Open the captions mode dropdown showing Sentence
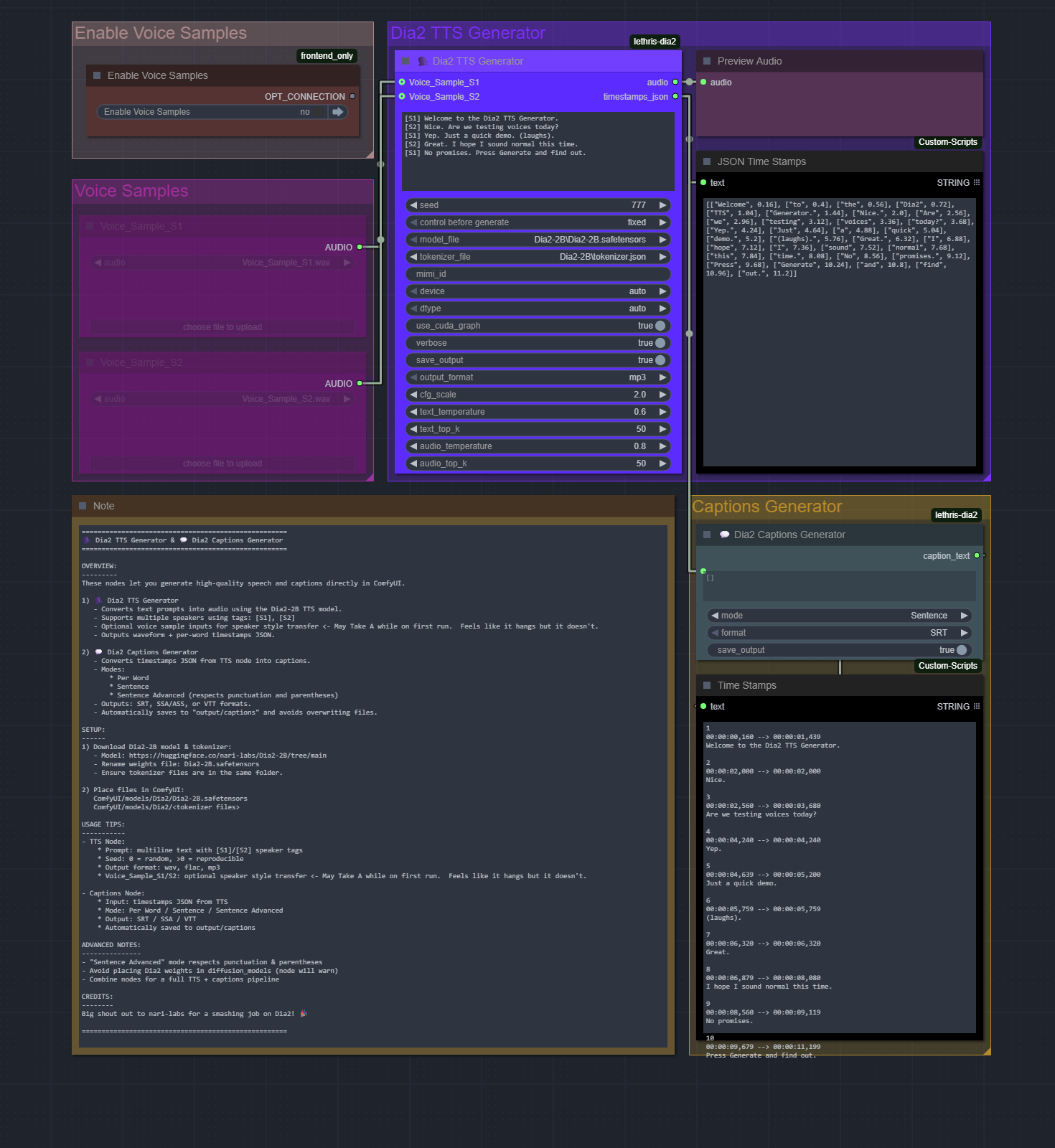The height and width of the screenshot is (1148, 1055). [x=840, y=616]
